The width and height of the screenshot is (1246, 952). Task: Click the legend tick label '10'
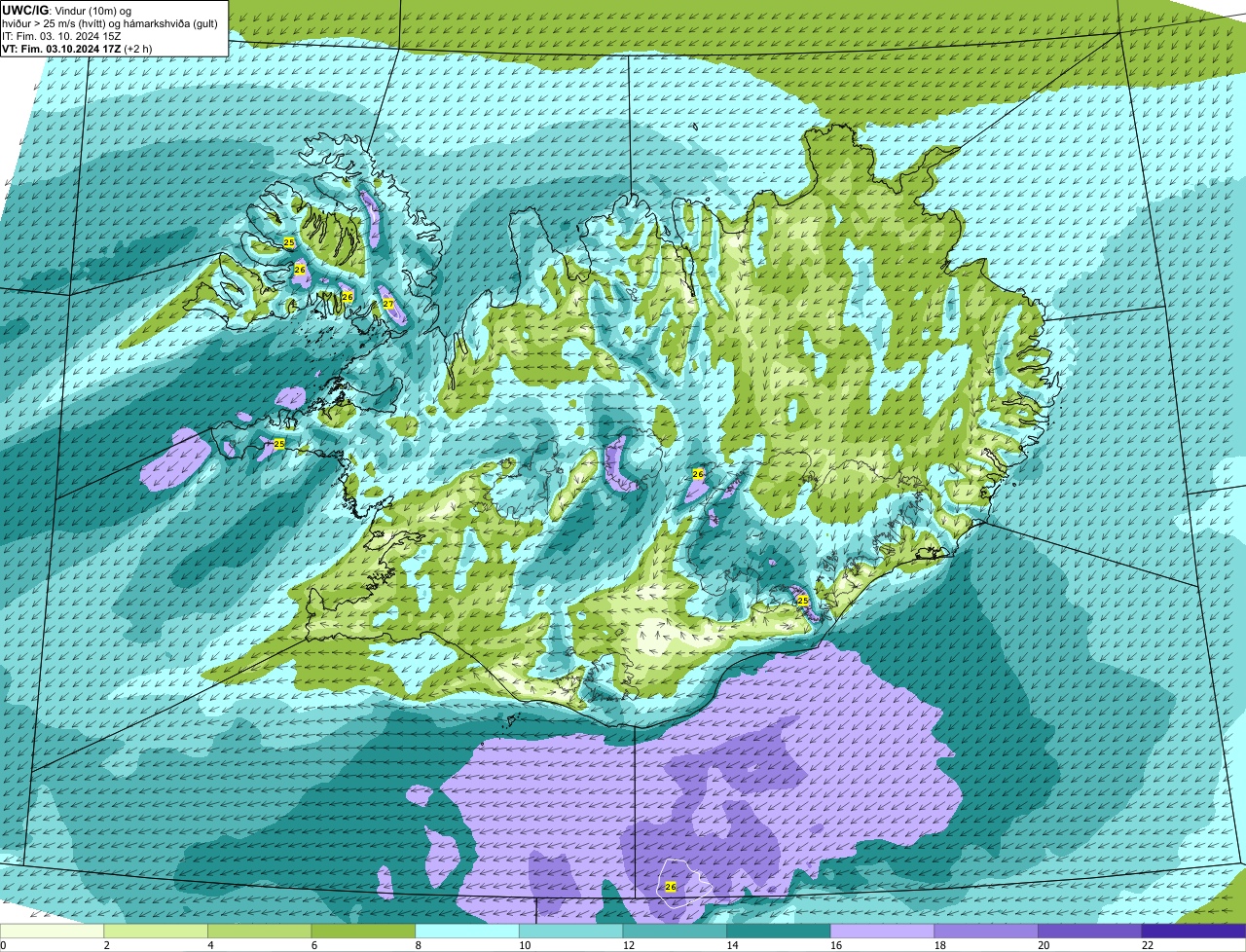click(525, 945)
